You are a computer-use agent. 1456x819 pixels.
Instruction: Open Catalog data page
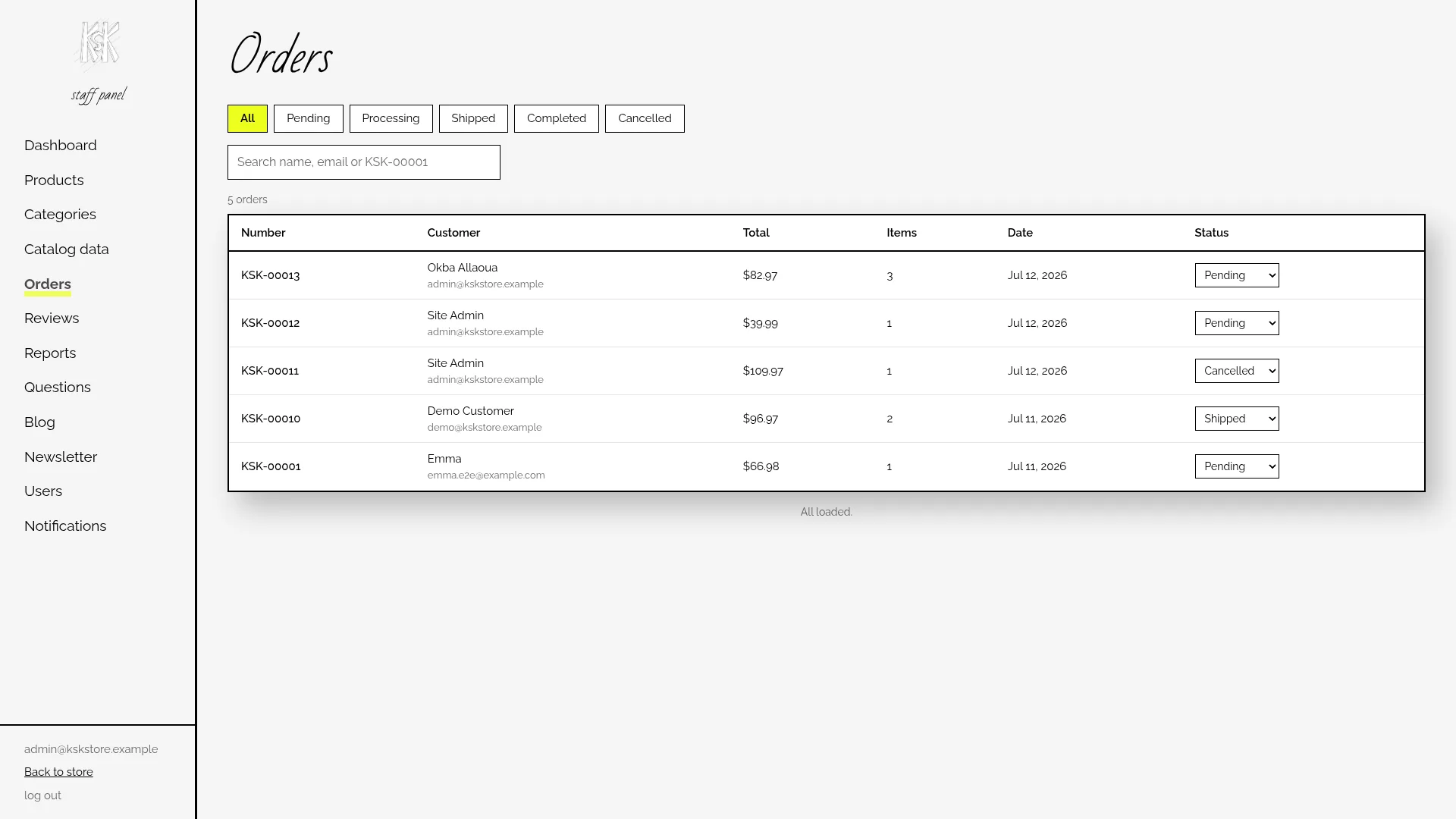[67, 249]
